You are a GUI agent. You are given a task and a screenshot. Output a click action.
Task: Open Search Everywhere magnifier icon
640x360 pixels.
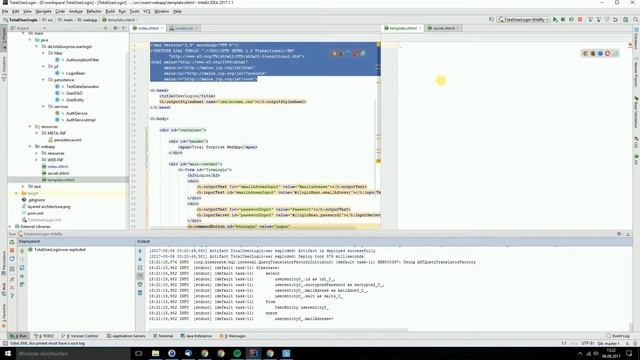(x=636, y=20)
